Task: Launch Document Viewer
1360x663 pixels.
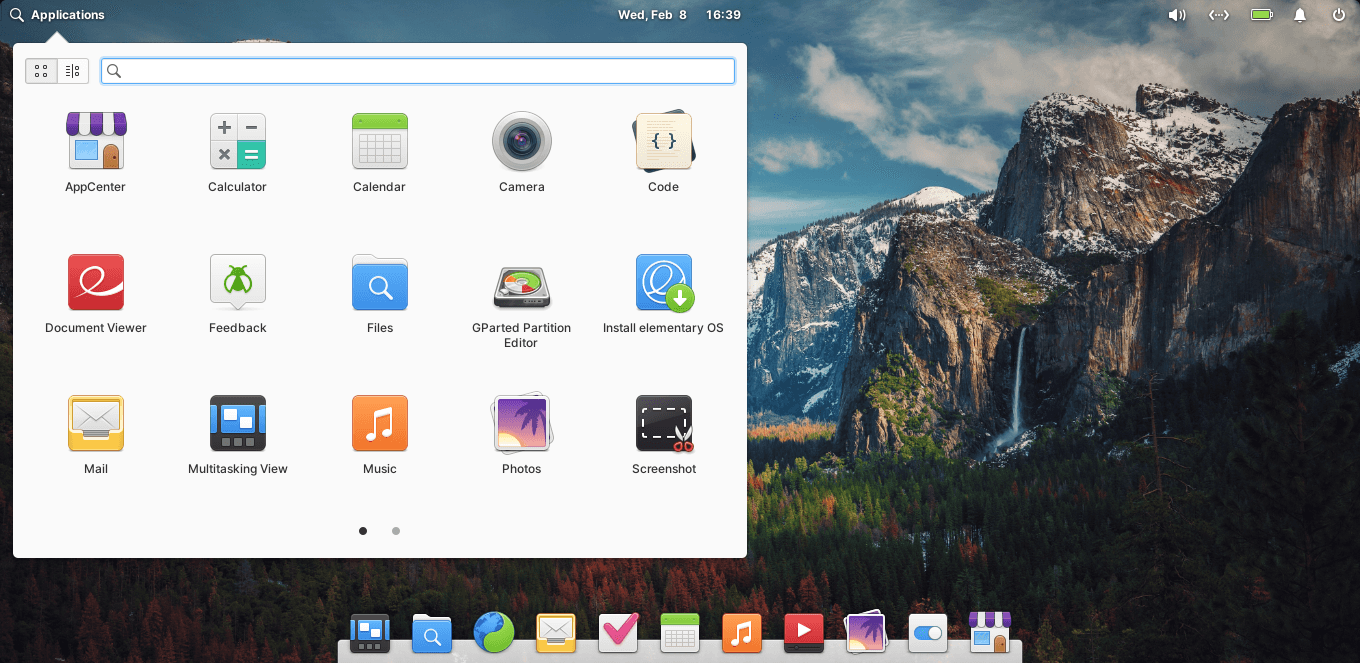Action: [96, 294]
